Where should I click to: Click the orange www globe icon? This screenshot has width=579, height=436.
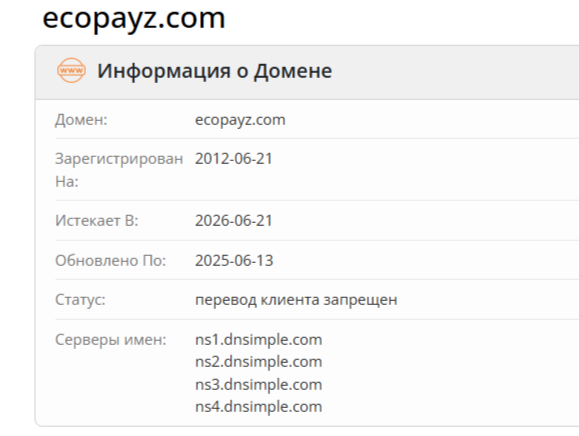tap(71, 70)
